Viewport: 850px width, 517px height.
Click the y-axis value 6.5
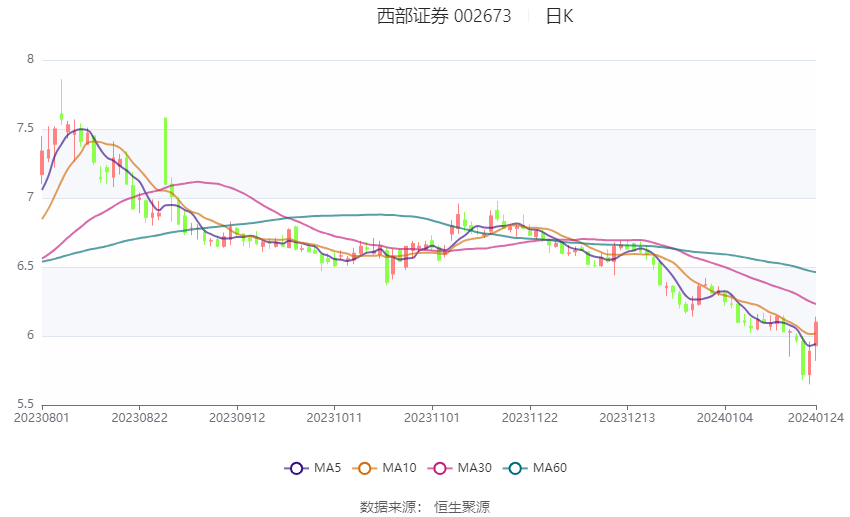[25, 267]
